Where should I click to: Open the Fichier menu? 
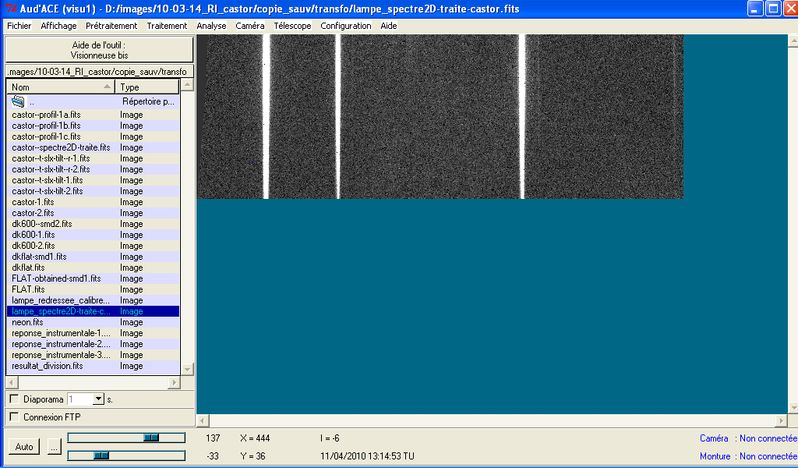pyautogui.click(x=19, y=25)
